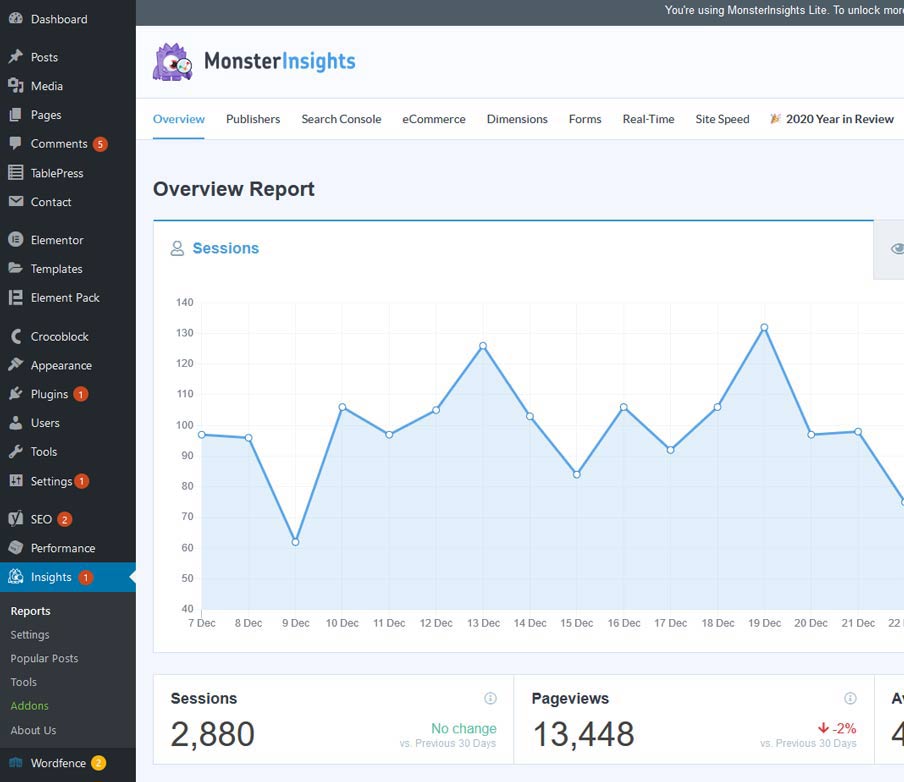The width and height of the screenshot is (904, 782).
Task: Switch to the Real-Time tab
Action: coord(649,119)
